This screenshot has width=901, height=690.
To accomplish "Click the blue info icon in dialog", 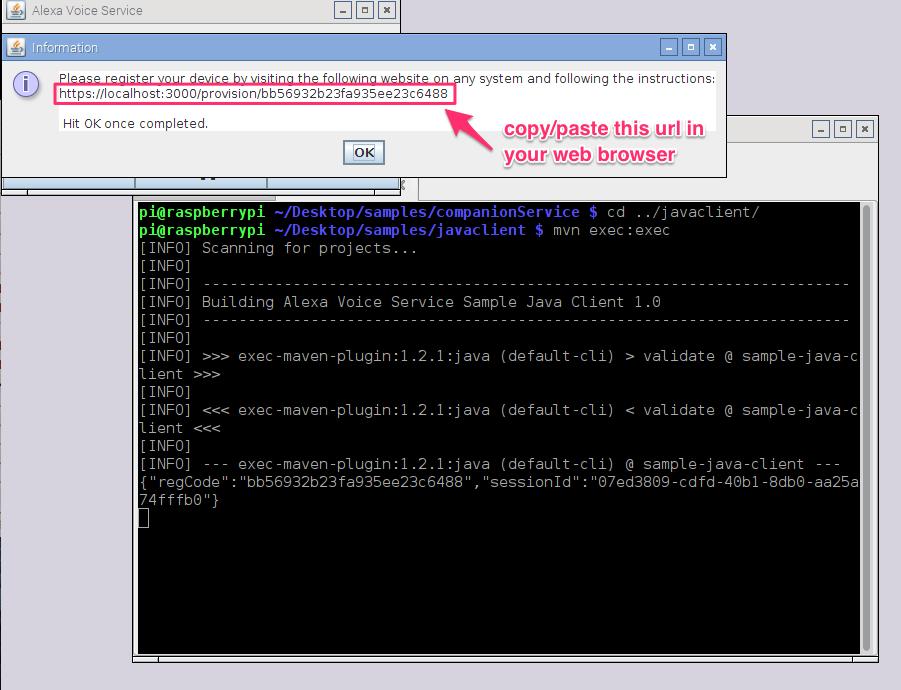I will point(26,84).
